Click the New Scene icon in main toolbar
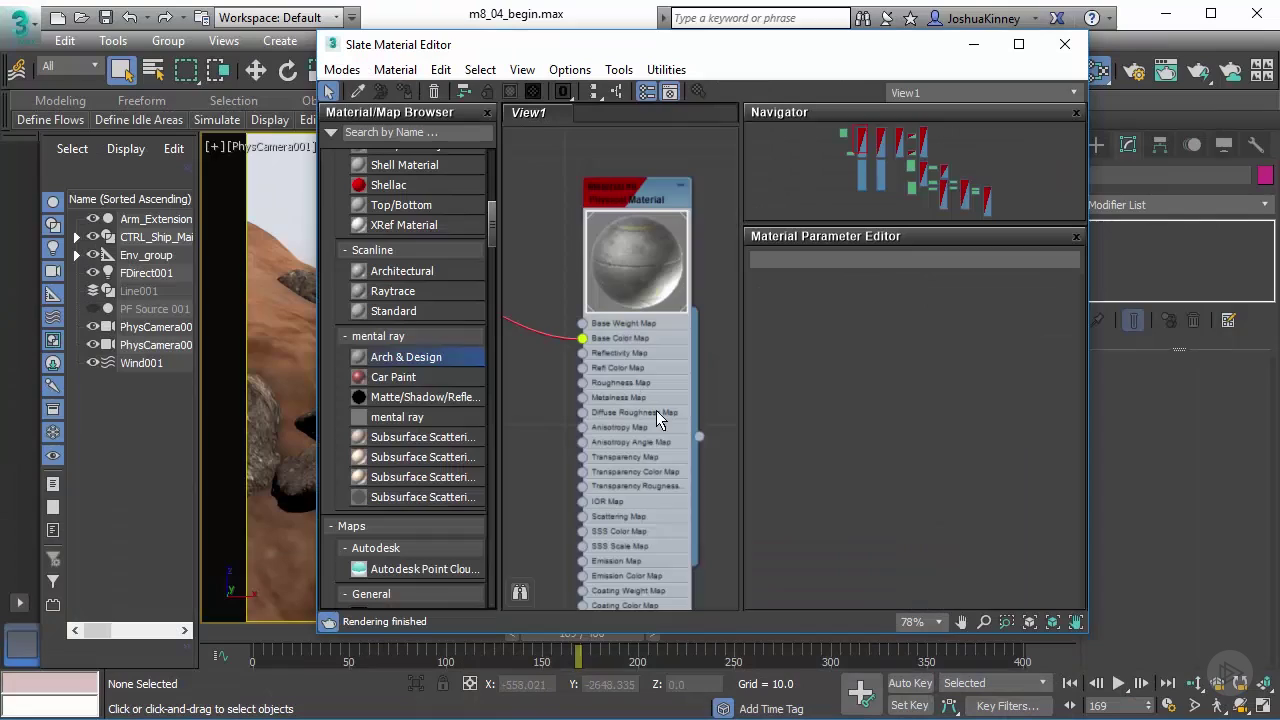This screenshot has width=1280, height=720. tap(58, 17)
